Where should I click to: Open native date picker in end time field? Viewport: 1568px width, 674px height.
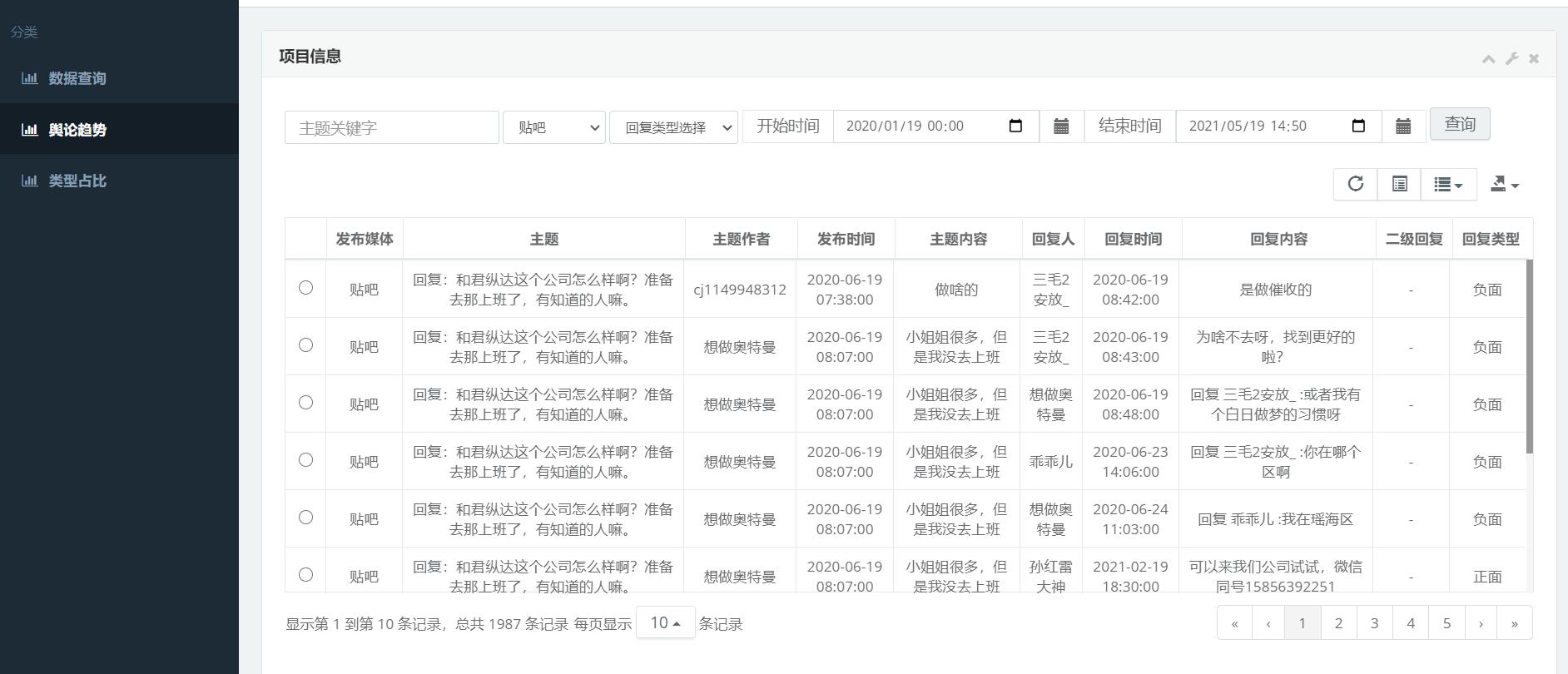pyautogui.click(x=1358, y=126)
